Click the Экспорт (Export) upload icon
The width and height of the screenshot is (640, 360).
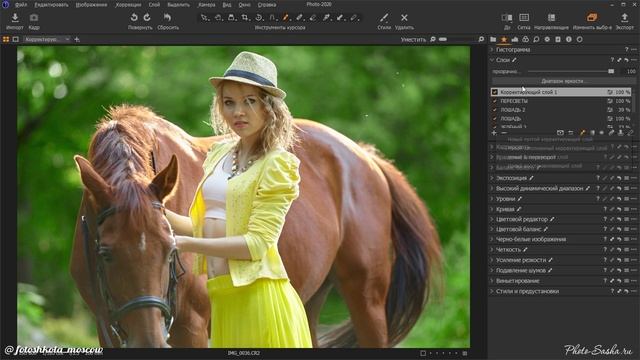(x=624, y=18)
